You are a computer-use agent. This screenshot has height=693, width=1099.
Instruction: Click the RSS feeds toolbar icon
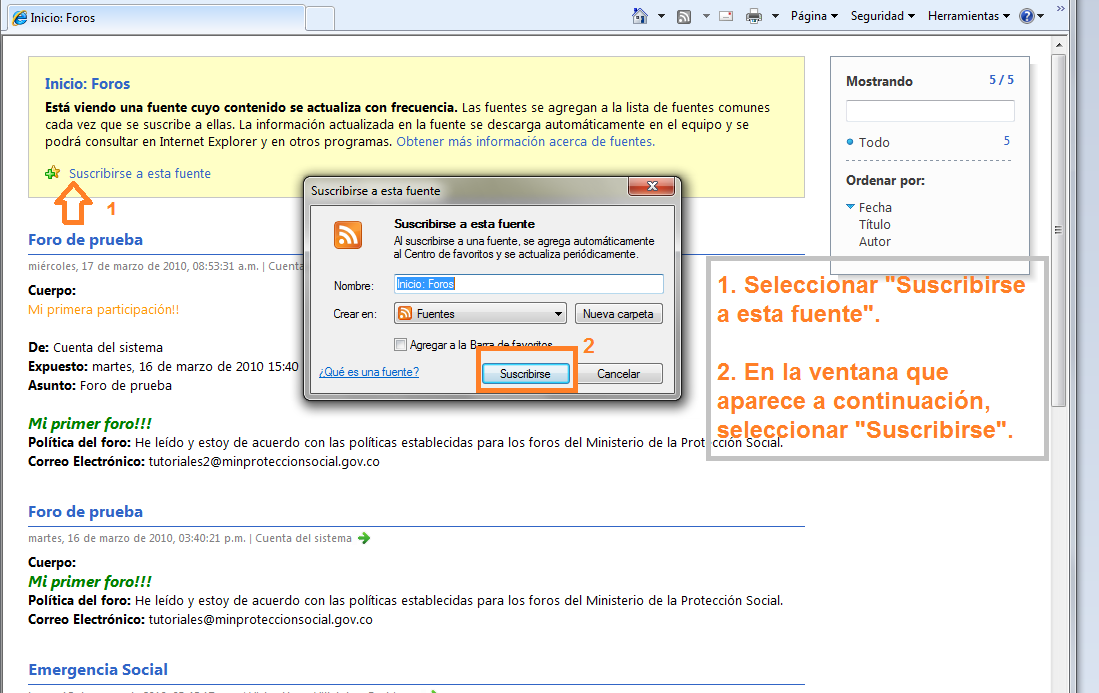tap(684, 16)
